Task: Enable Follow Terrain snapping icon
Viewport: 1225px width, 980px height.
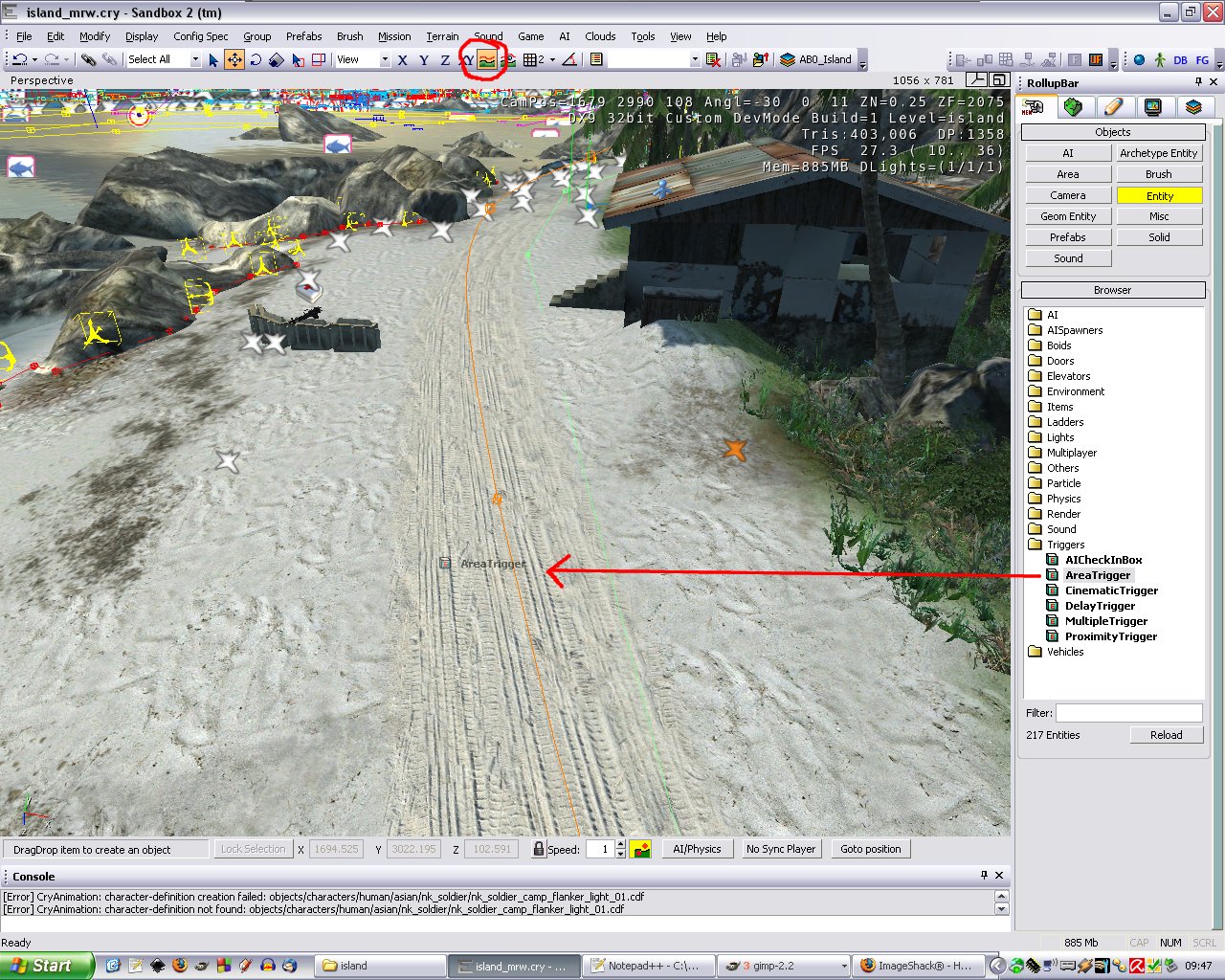Action: (487, 59)
